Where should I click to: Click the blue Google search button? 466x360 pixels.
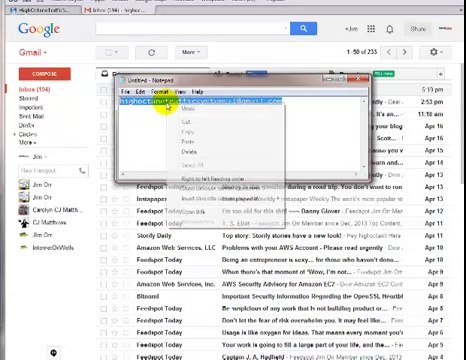tap(303, 29)
